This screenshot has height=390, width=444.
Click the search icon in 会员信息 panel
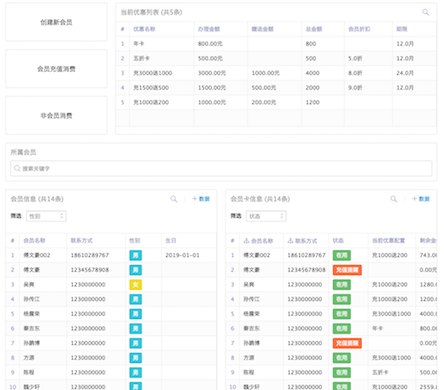(174, 199)
